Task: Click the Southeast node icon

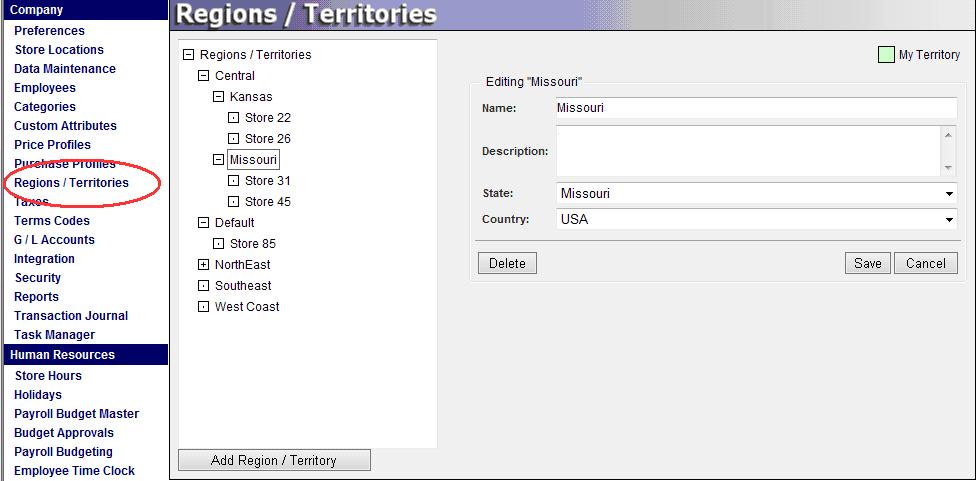Action: click(x=204, y=286)
